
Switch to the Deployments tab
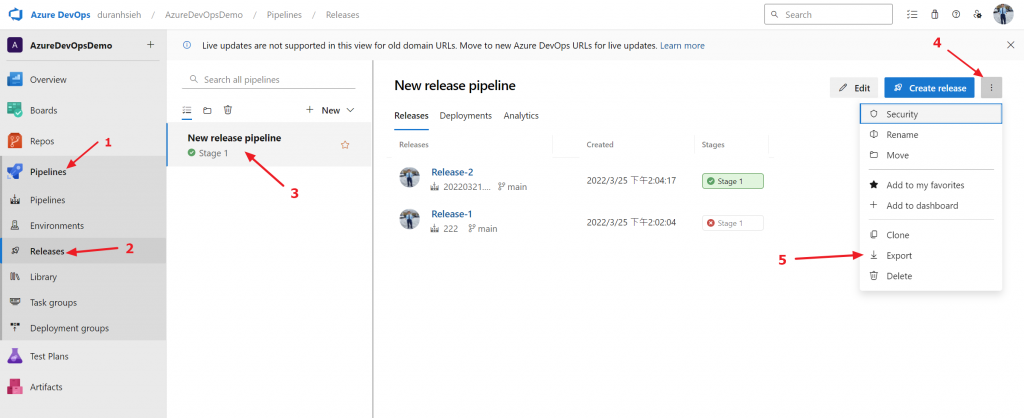pos(466,116)
